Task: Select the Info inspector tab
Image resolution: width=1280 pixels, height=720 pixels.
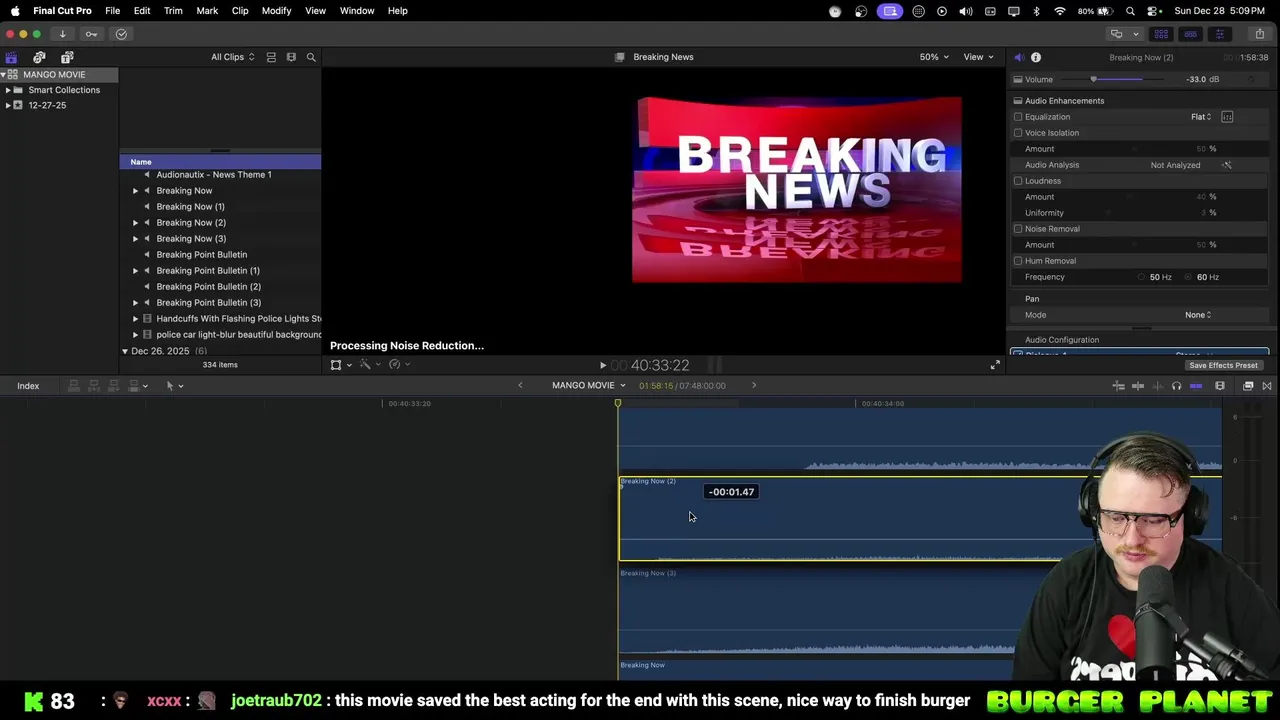Action: tap(1036, 57)
